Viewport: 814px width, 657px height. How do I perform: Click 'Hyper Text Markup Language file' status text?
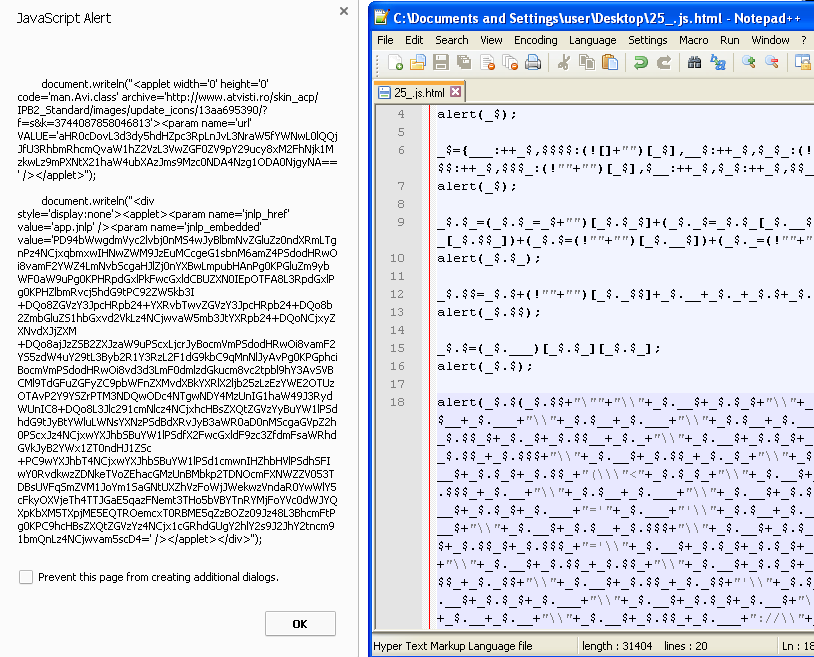453,646
